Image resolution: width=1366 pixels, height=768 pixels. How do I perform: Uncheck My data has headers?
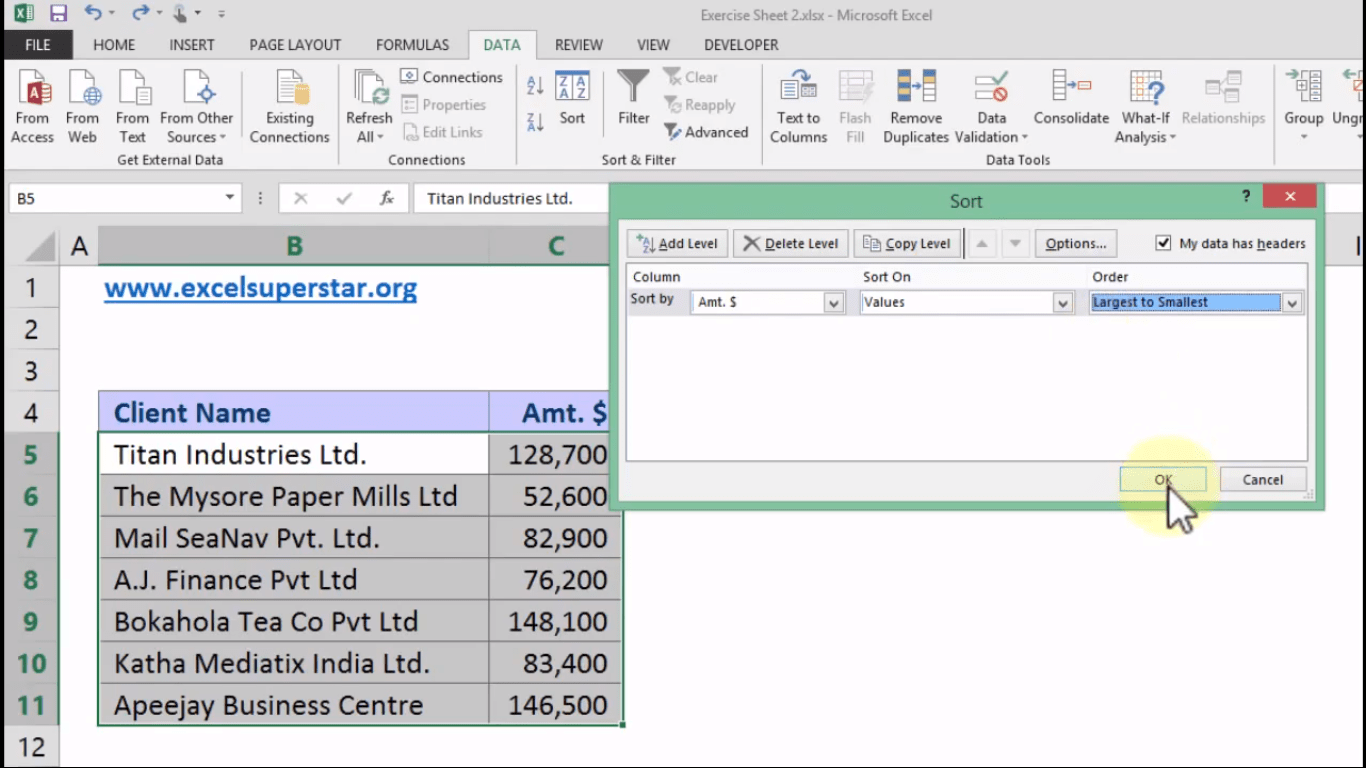[1163, 243]
